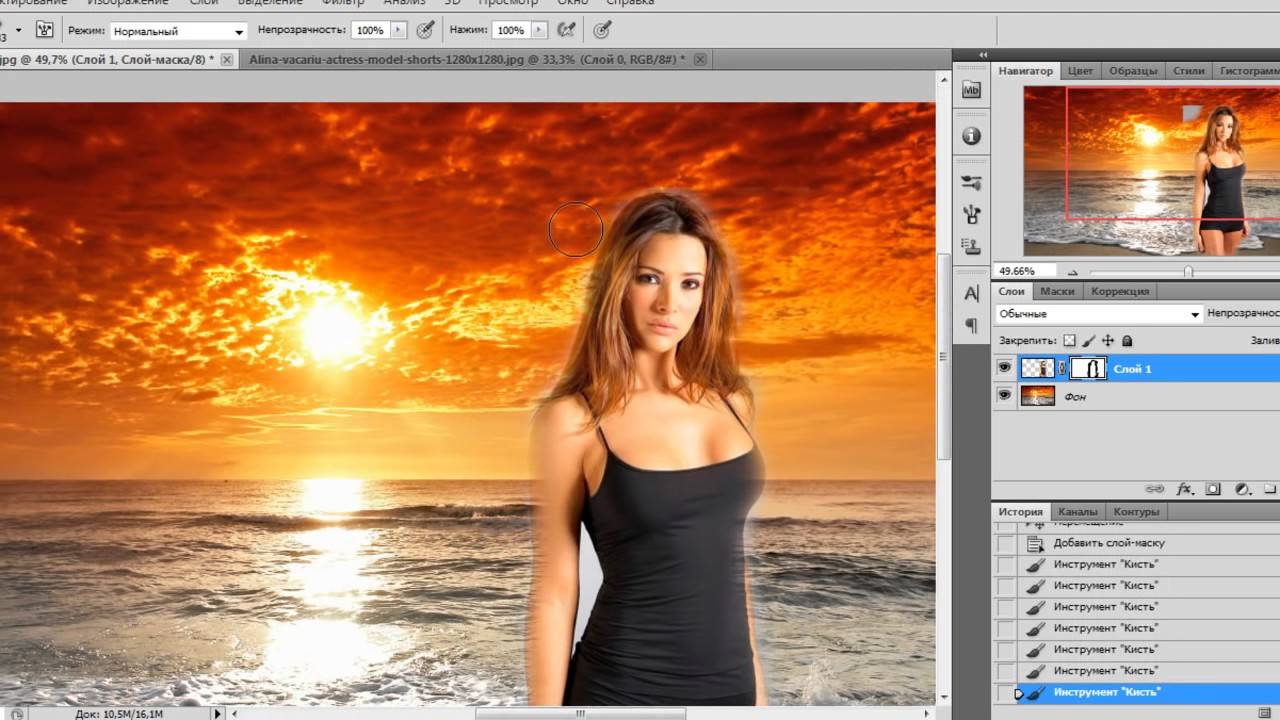This screenshot has width=1280, height=720.
Task: Click mask icon beside Добавить слой-маску
Action: tap(1035, 544)
